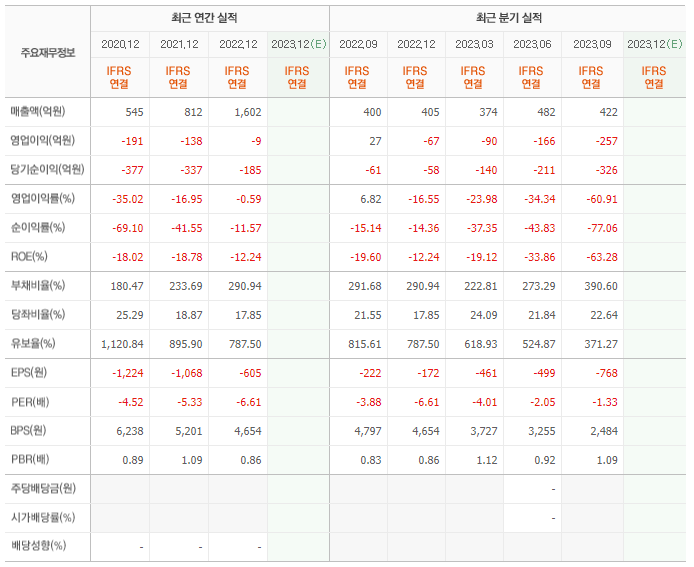The image size is (694, 567).
Task: Click the PBR value 0.92
Action: coord(545,460)
